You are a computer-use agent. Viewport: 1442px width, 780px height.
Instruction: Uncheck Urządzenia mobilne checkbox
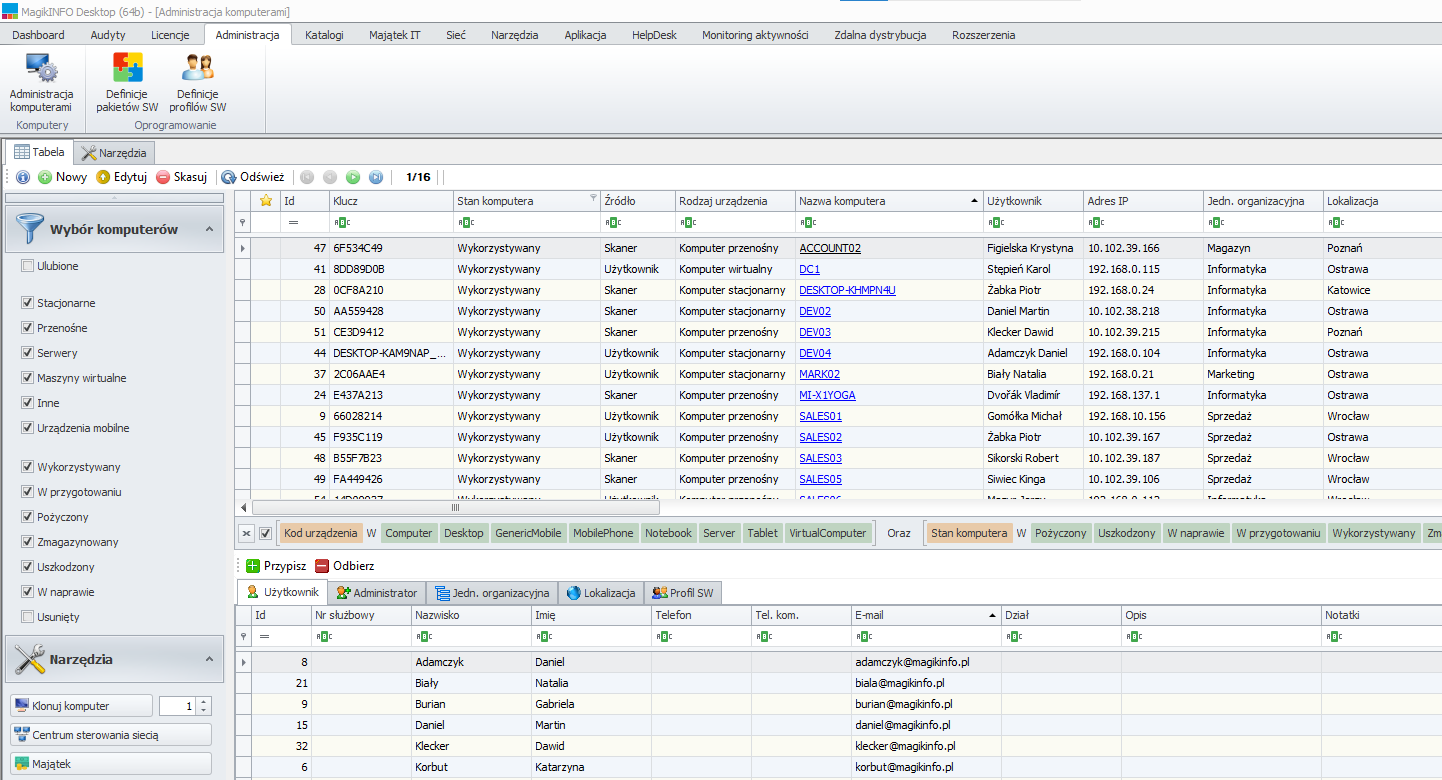(27, 428)
